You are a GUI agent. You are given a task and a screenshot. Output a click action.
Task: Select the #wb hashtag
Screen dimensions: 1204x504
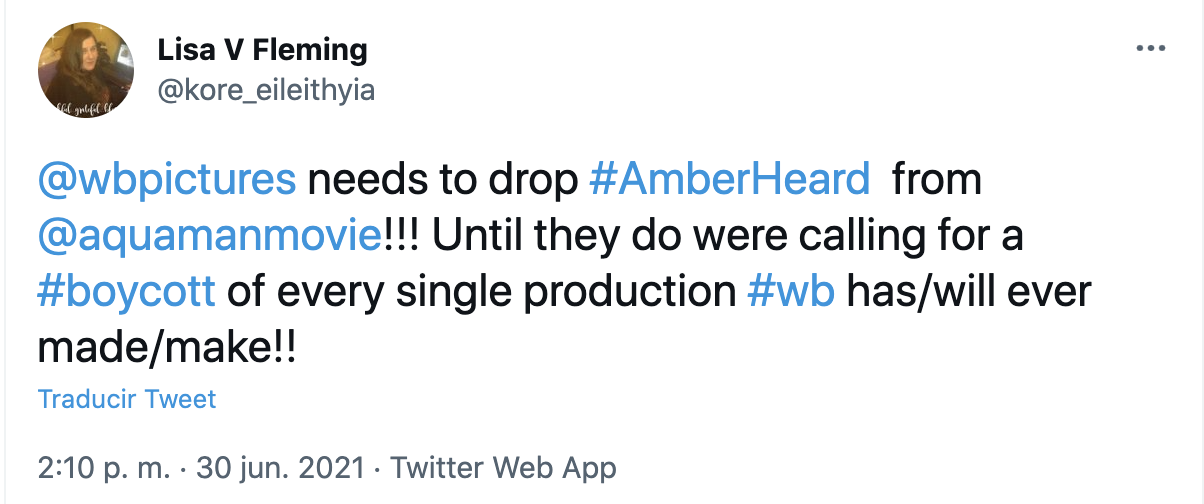(791, 292)
